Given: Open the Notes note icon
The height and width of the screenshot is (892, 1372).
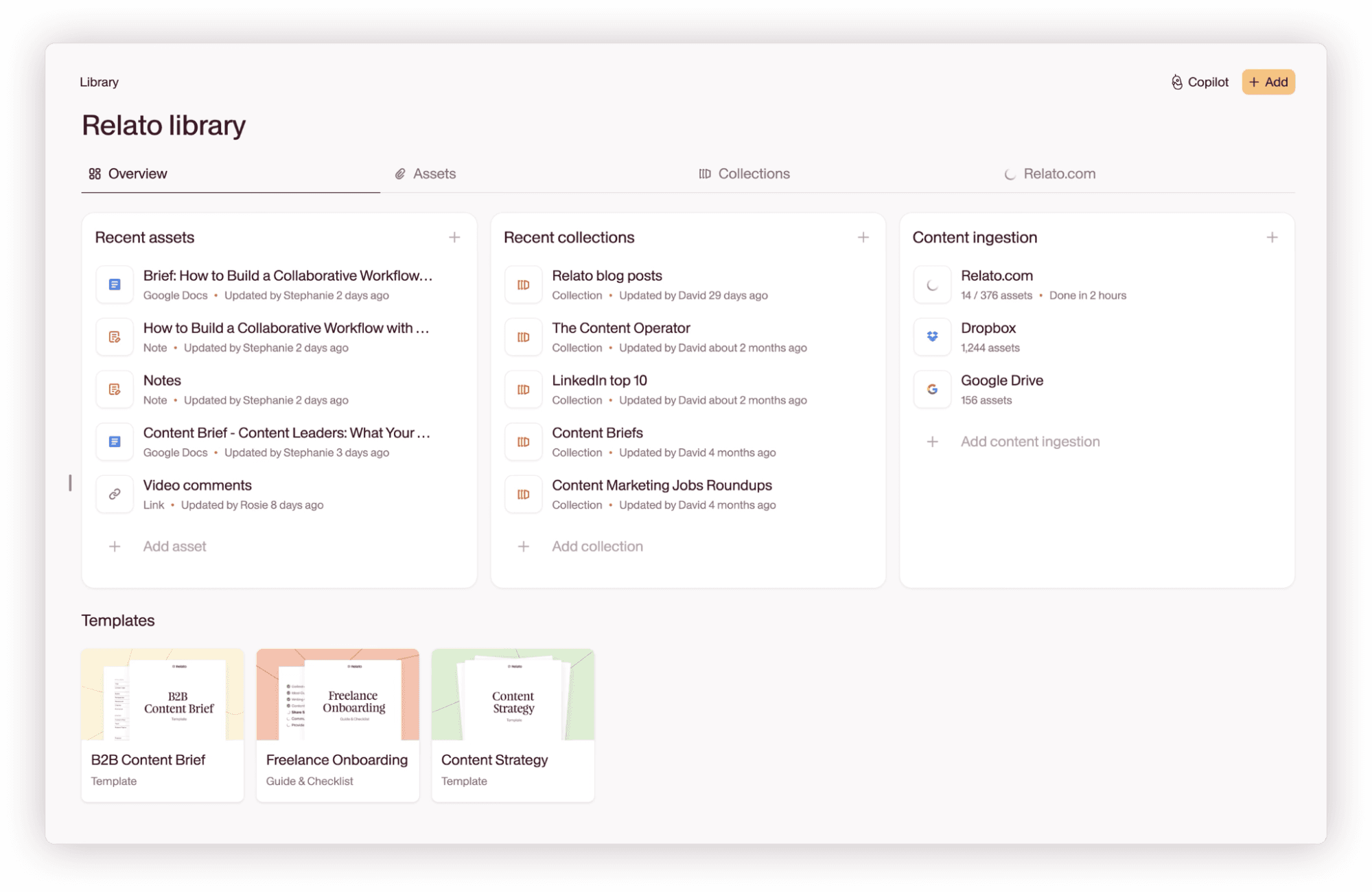Looking at the screenshot, I should point(115,389).
